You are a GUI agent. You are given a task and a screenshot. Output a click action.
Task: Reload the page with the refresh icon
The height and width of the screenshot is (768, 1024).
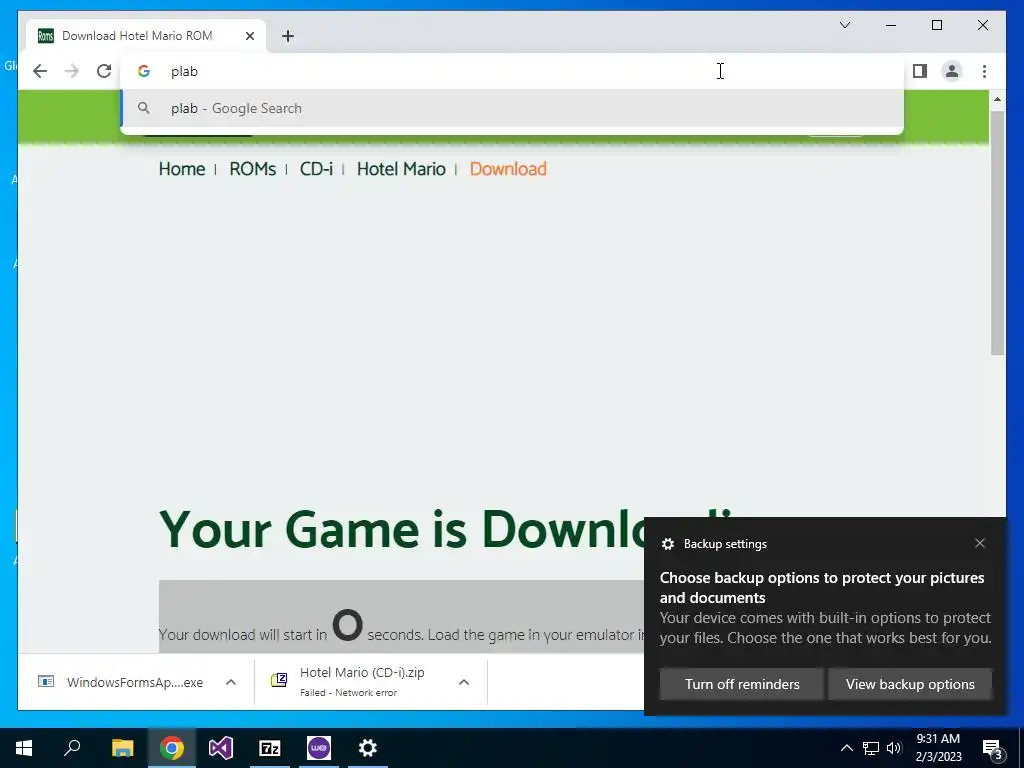click(104, 71)
